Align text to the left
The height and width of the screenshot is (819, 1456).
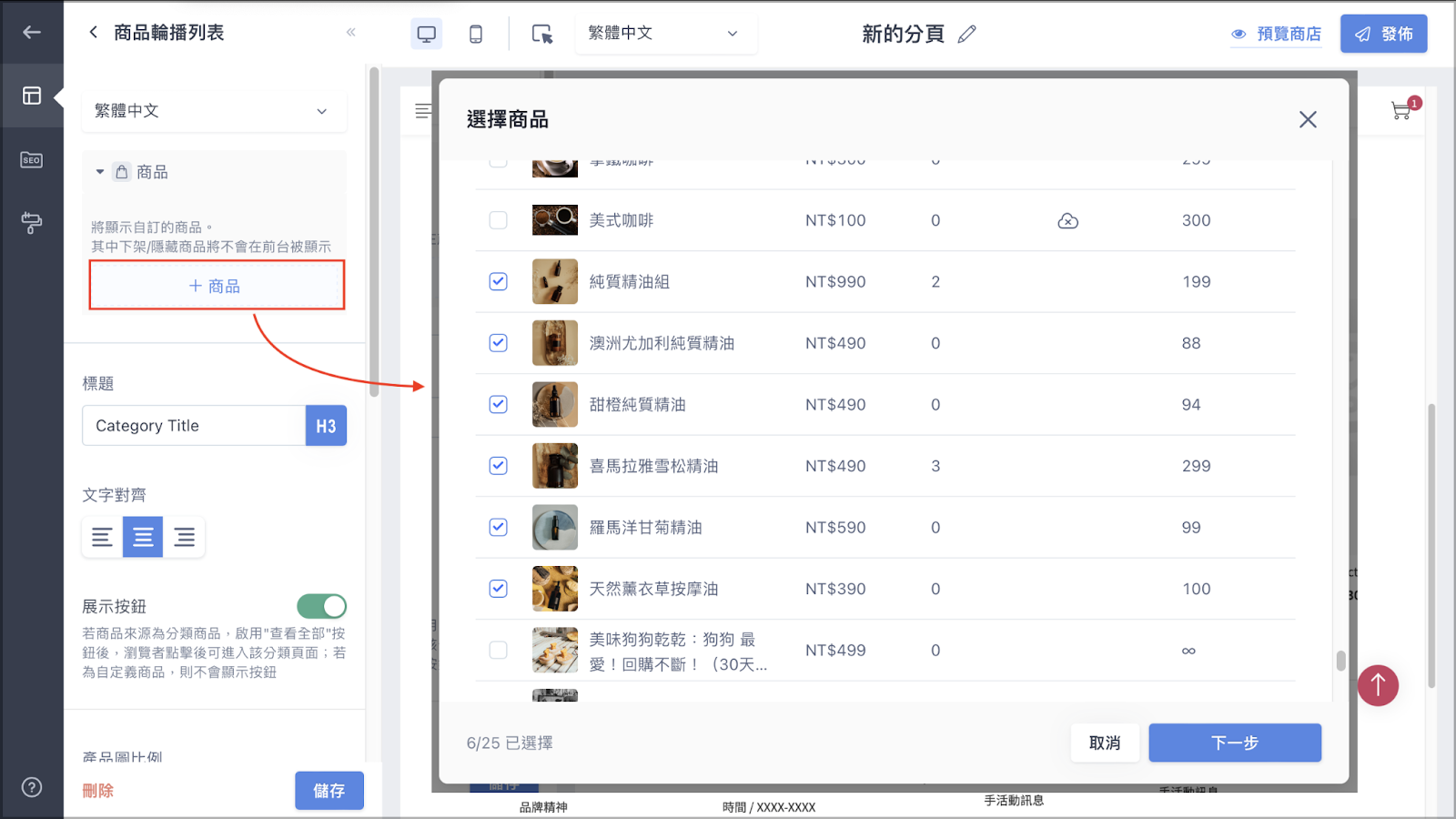(102, 537)
